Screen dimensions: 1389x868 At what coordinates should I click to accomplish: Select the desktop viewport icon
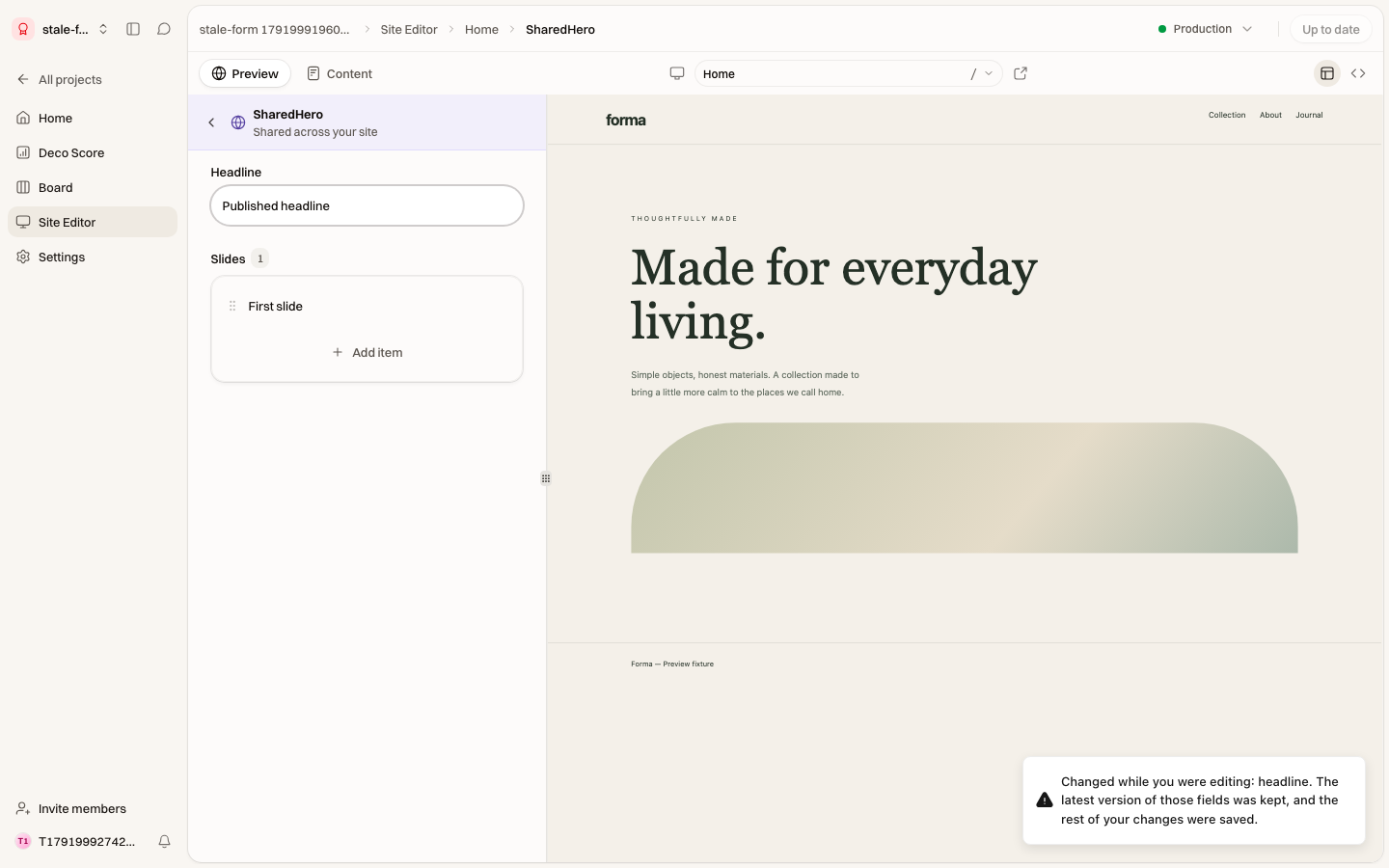pyautogui.click(x=677, y=73)
